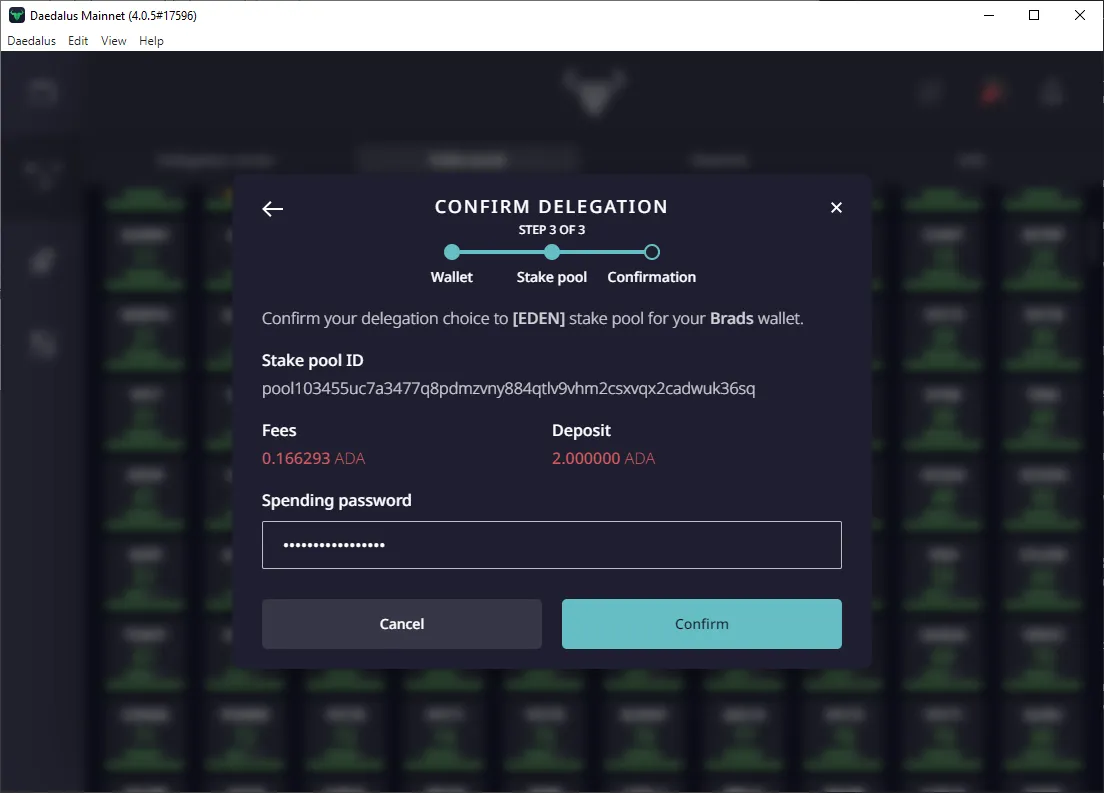Select the stake pool ID text

(x=508, y=389)
